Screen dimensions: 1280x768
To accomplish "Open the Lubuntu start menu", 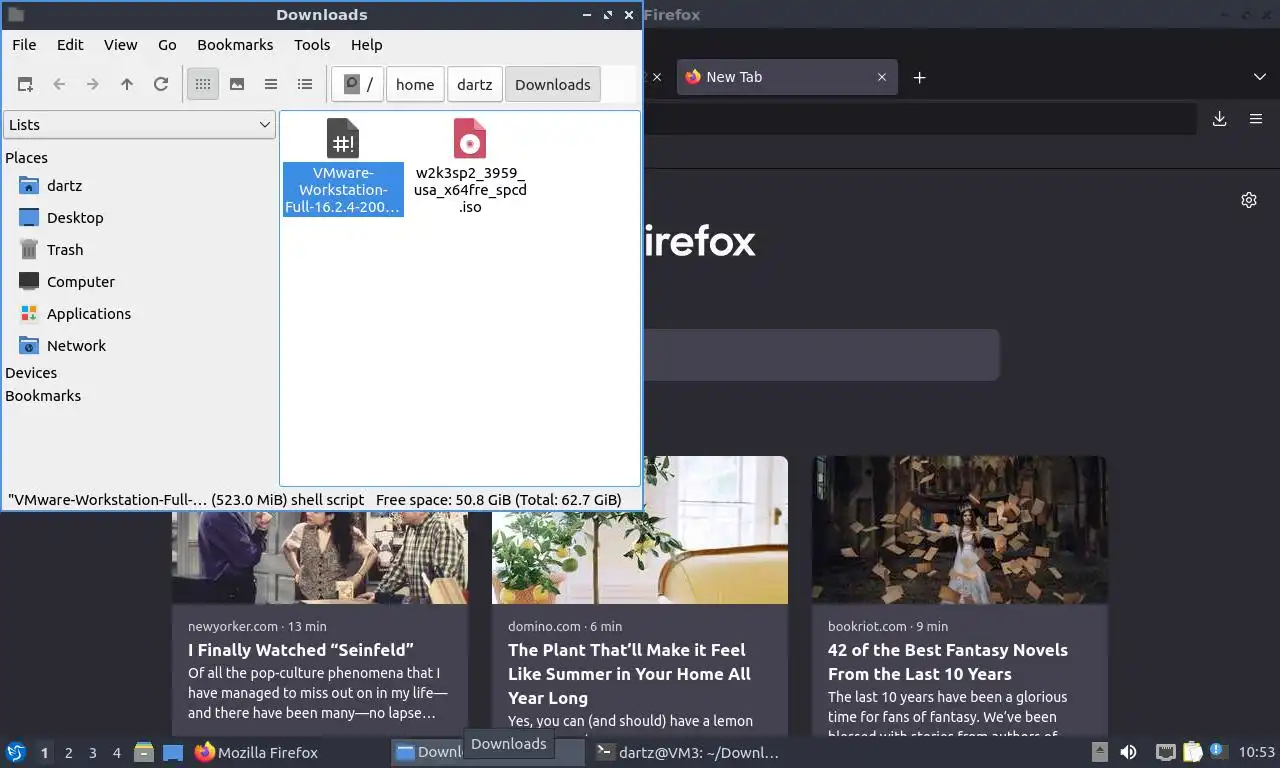I will [x=16, y=752].
